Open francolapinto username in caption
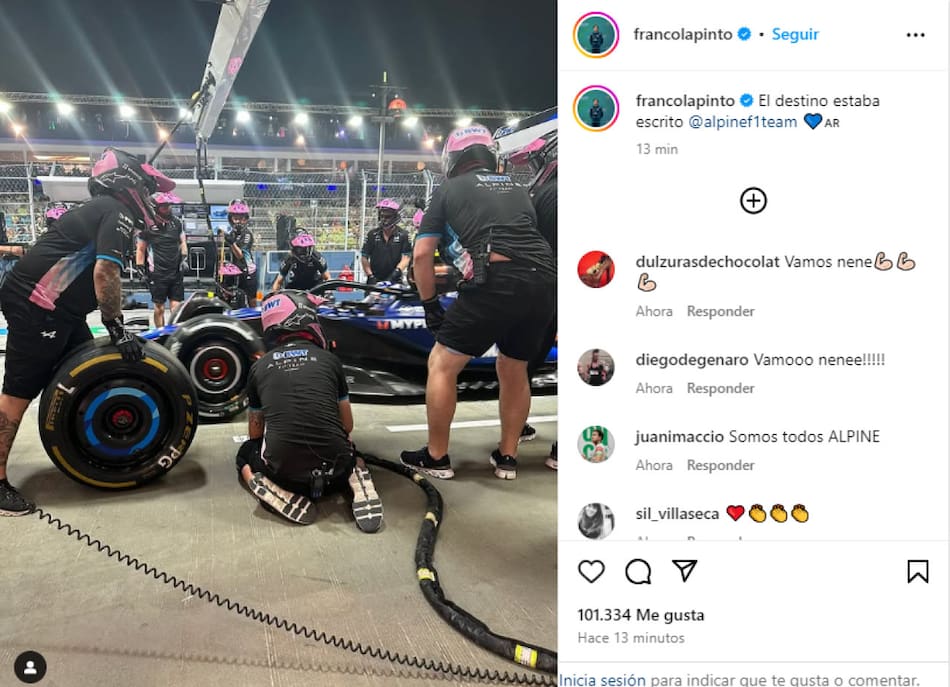 (x=685, y=101)
